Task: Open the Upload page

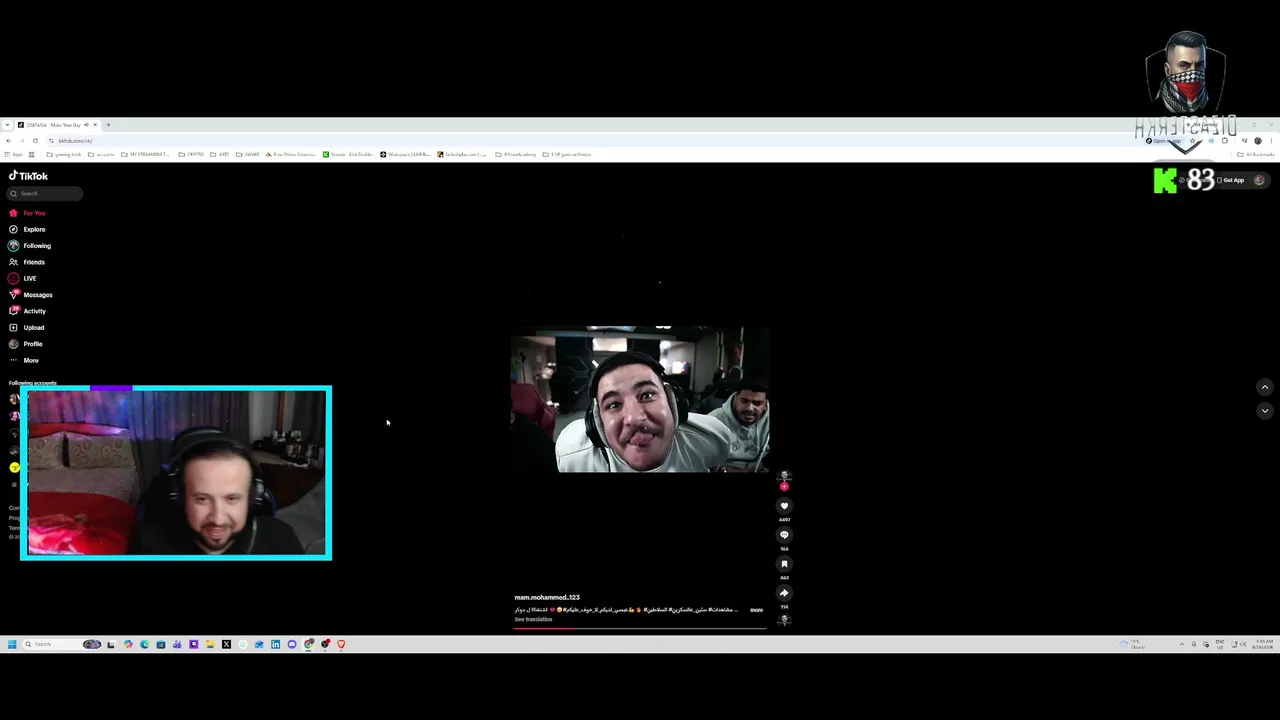Action: click(27, 327)
